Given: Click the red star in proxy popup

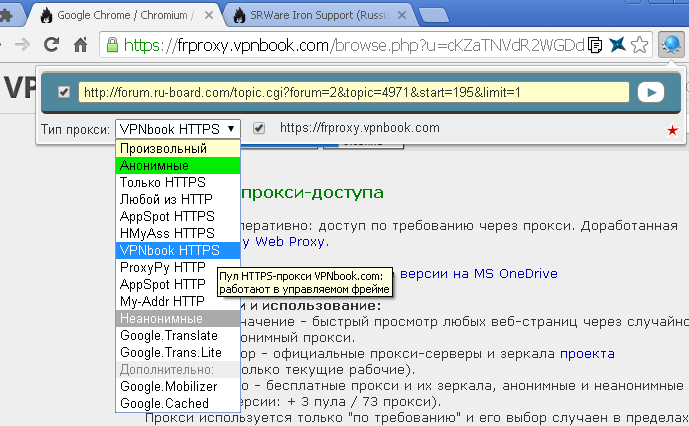Looking at the screenshot, I should [x=672, y=130].
